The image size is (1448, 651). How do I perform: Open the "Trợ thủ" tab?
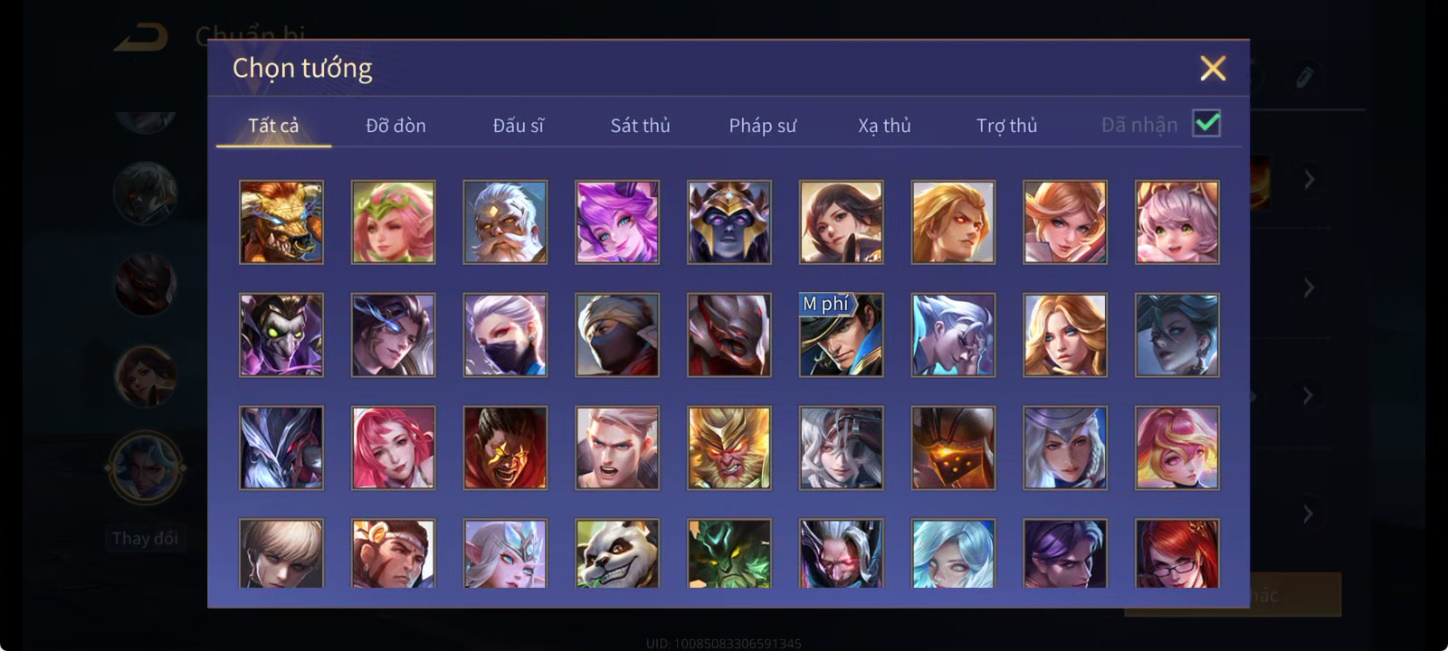coord(1006,125)
